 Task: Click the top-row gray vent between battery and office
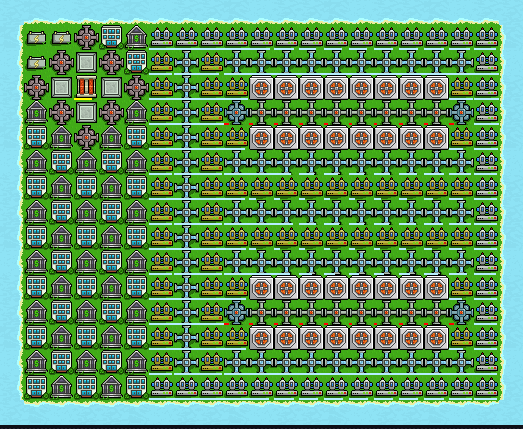click(x=86, y=37)
